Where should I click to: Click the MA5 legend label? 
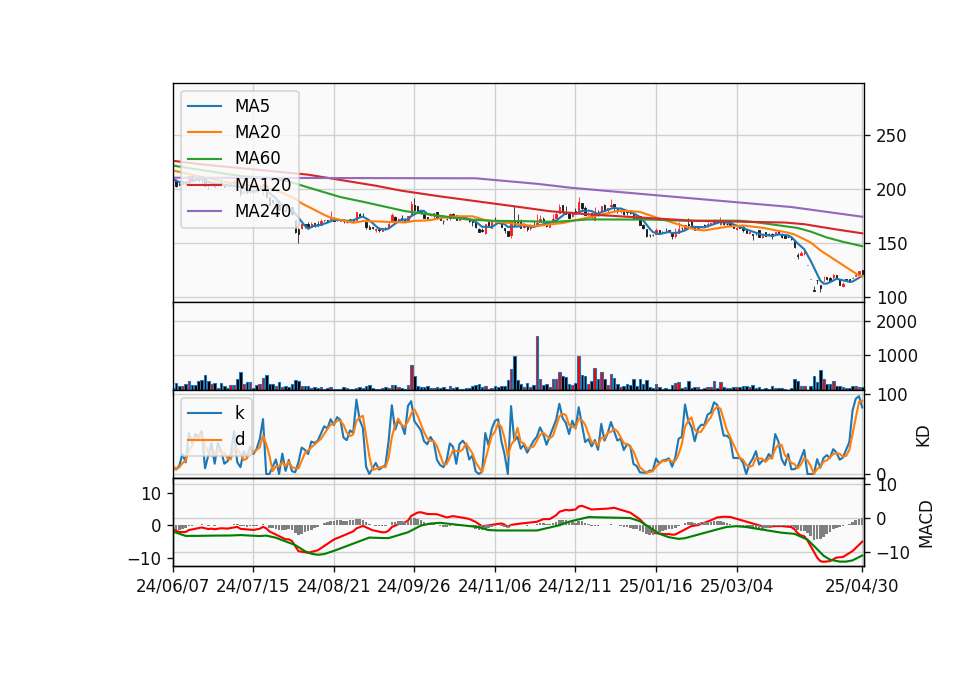[x=252, y=106]
